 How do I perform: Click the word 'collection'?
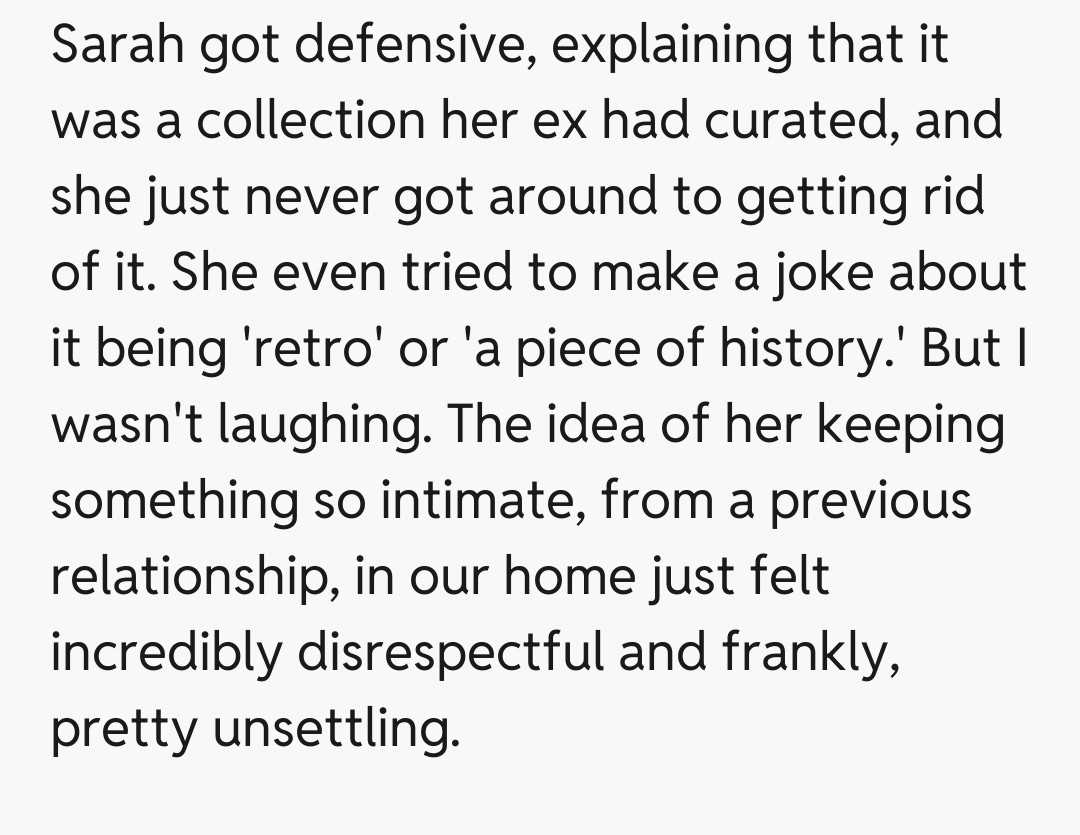click(x=309, y=121)
